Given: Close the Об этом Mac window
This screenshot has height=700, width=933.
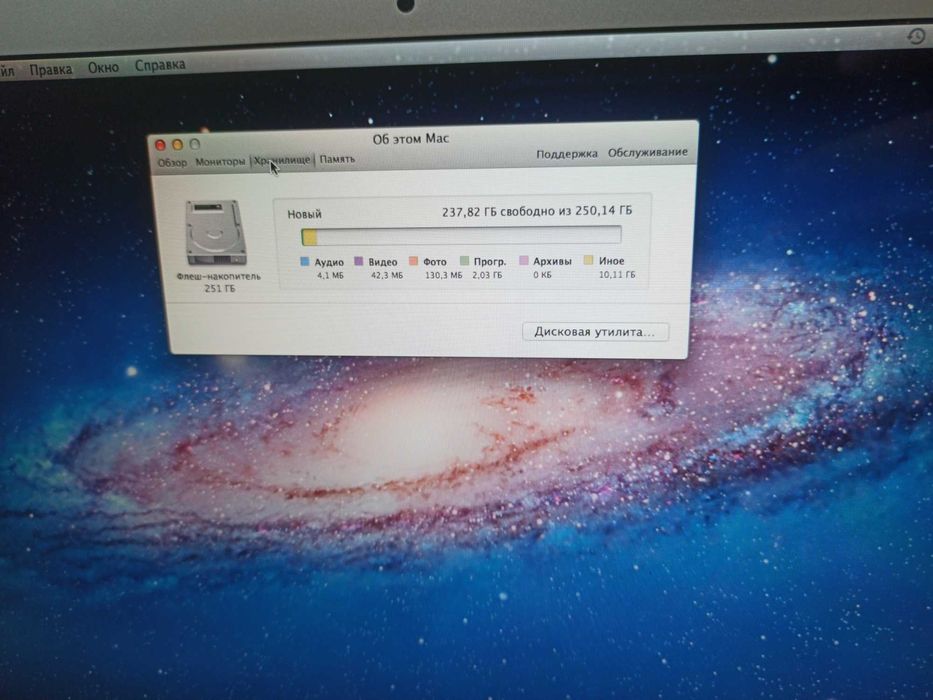Looking at the screenshot, I should [x=160, y=145].
